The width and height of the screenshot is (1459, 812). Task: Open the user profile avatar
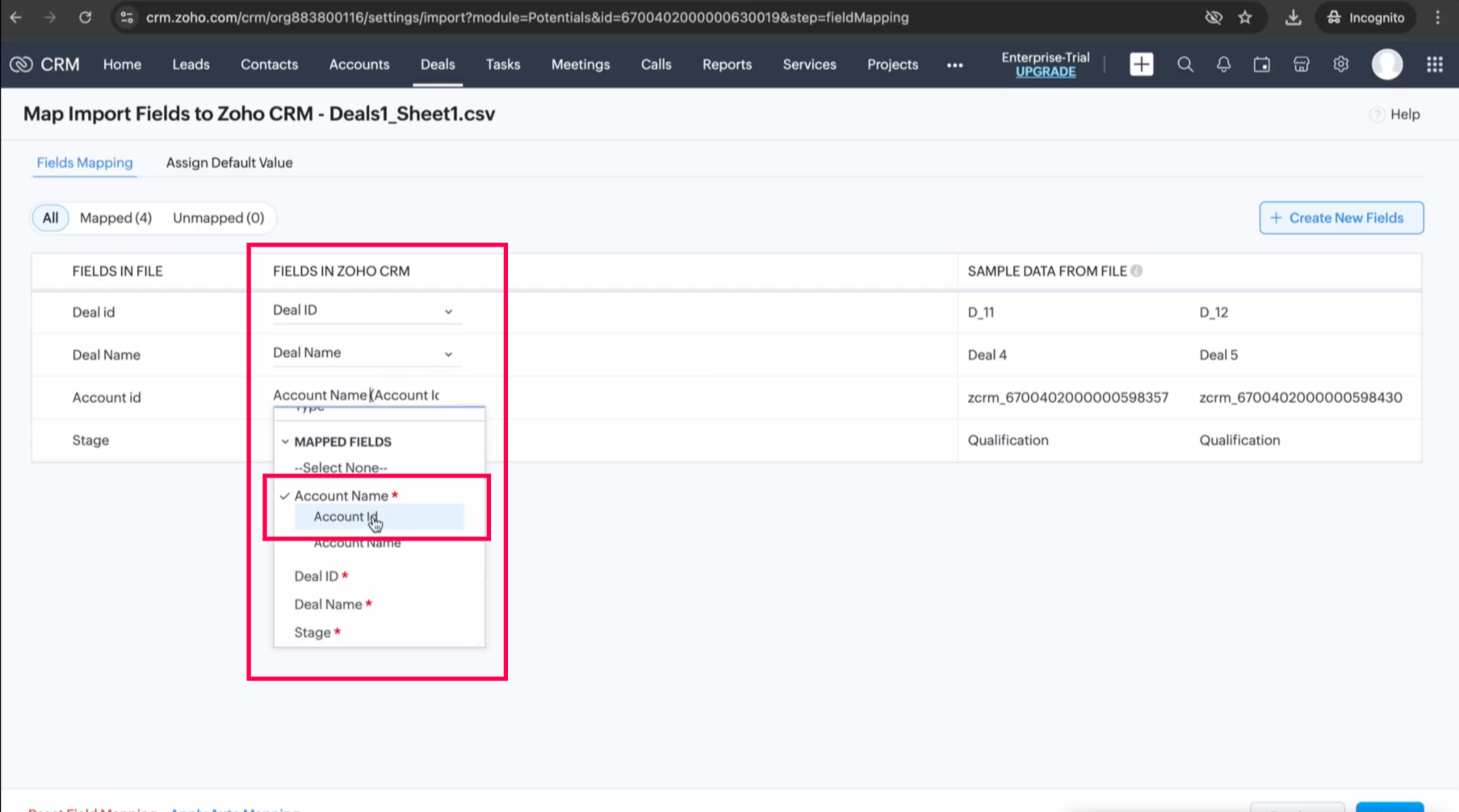pyautogui.click(x=1387, y=65)
